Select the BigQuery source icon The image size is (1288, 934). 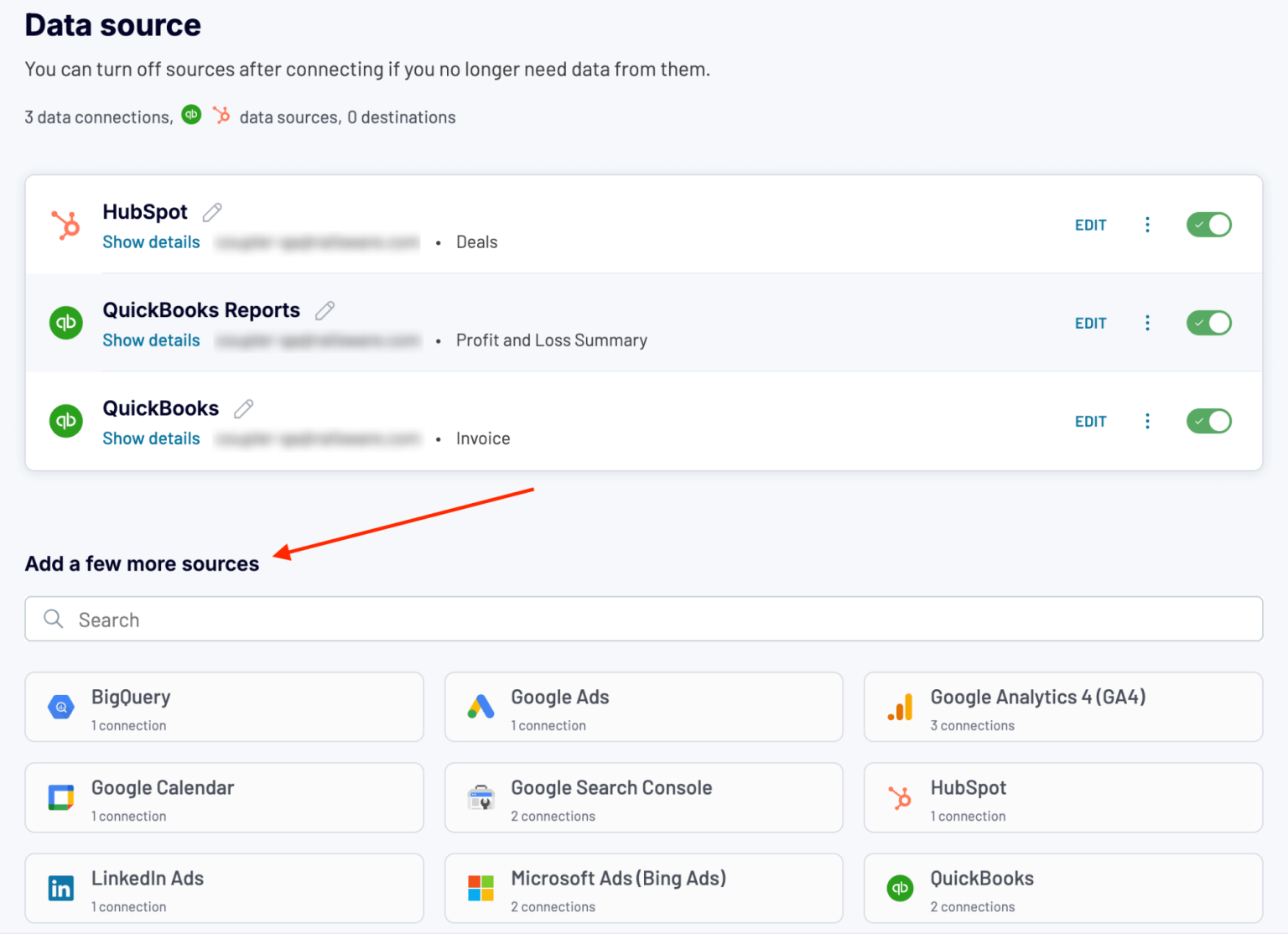[60, 707]
